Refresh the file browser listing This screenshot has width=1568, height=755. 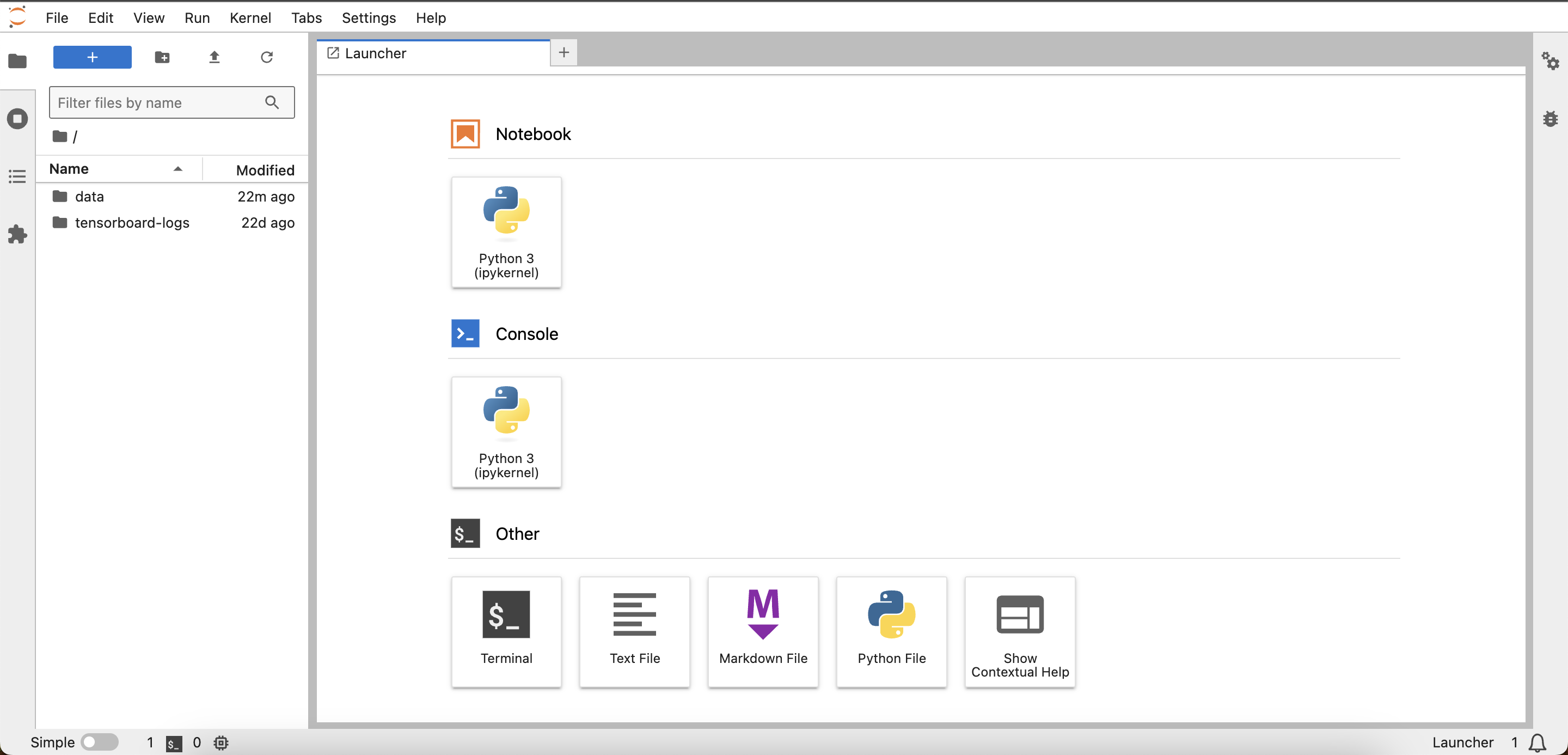(267, 57)
